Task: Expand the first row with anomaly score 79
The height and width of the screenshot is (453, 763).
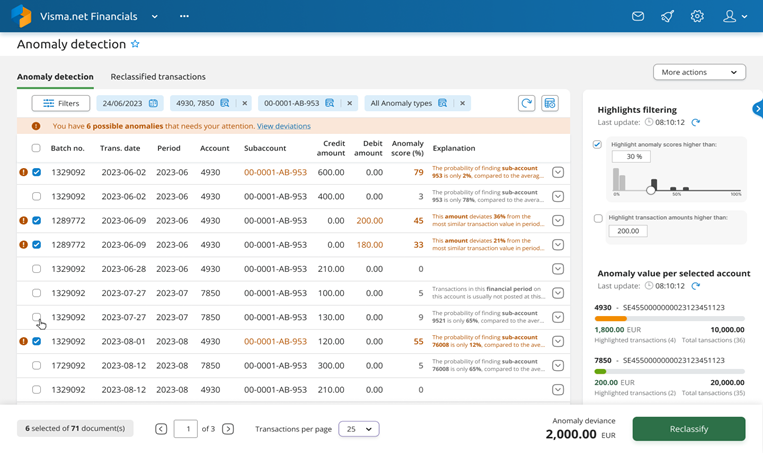Action: coord(558,172)
